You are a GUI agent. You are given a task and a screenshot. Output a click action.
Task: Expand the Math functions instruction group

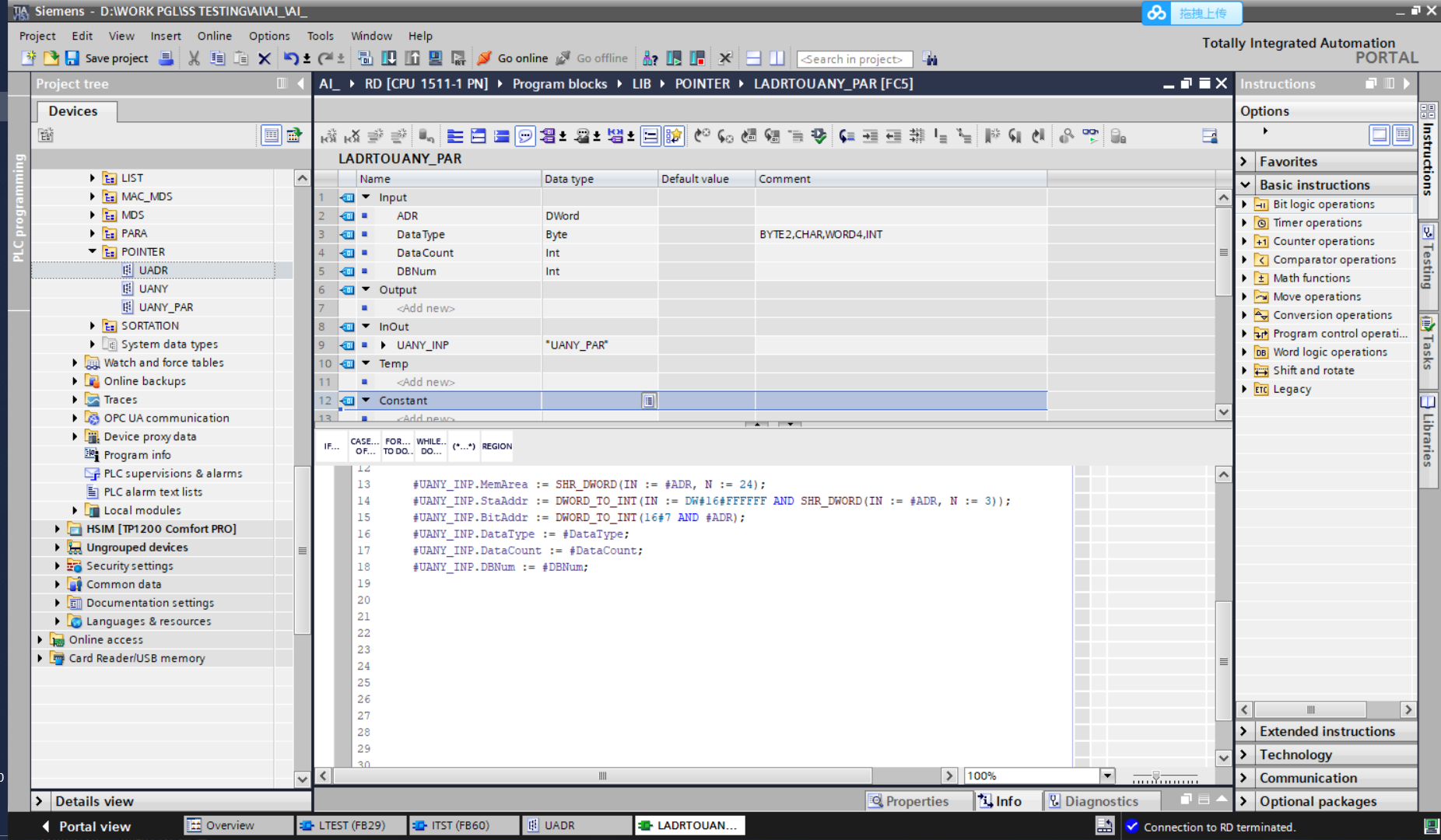coord(1244,278)
